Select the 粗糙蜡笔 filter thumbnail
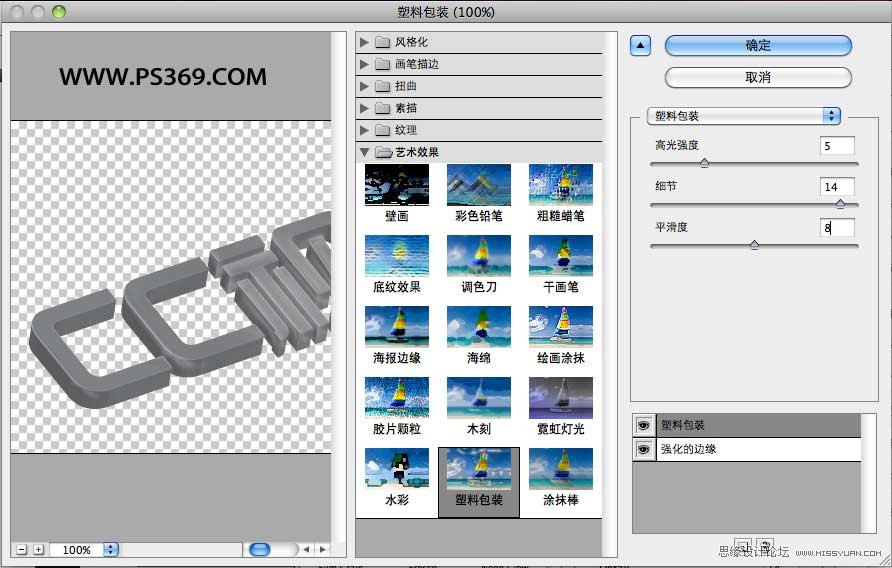 tap(560, 185)
